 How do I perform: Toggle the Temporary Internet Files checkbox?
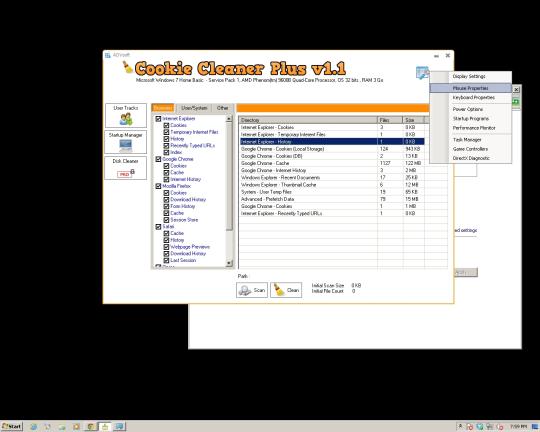click(166, 132)
